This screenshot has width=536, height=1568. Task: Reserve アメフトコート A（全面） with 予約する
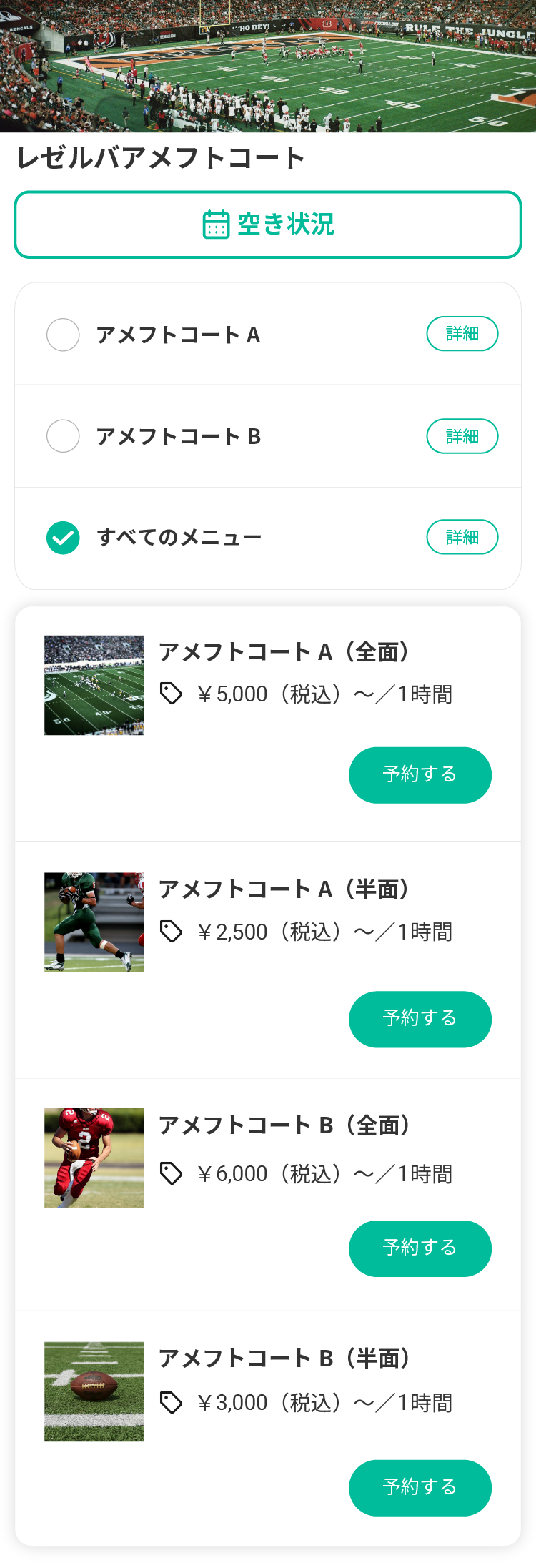point(420,775)
